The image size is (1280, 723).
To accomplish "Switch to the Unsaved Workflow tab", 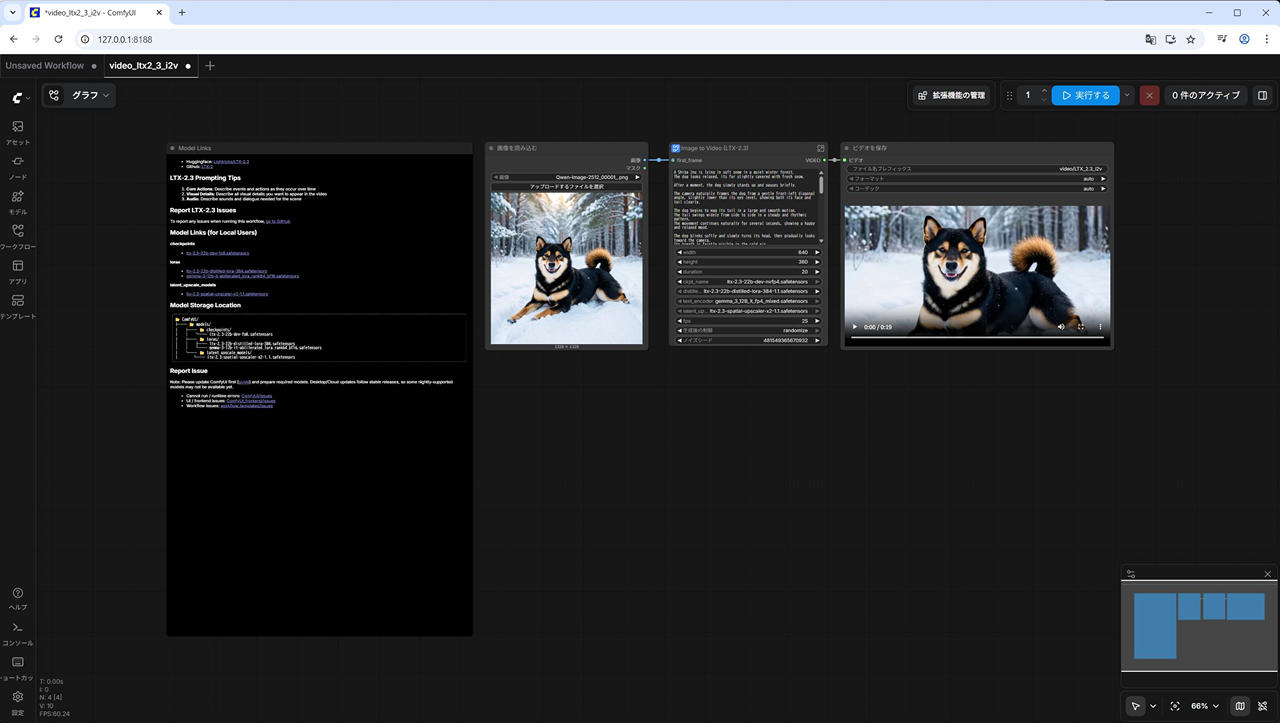I will pos(45,66).
